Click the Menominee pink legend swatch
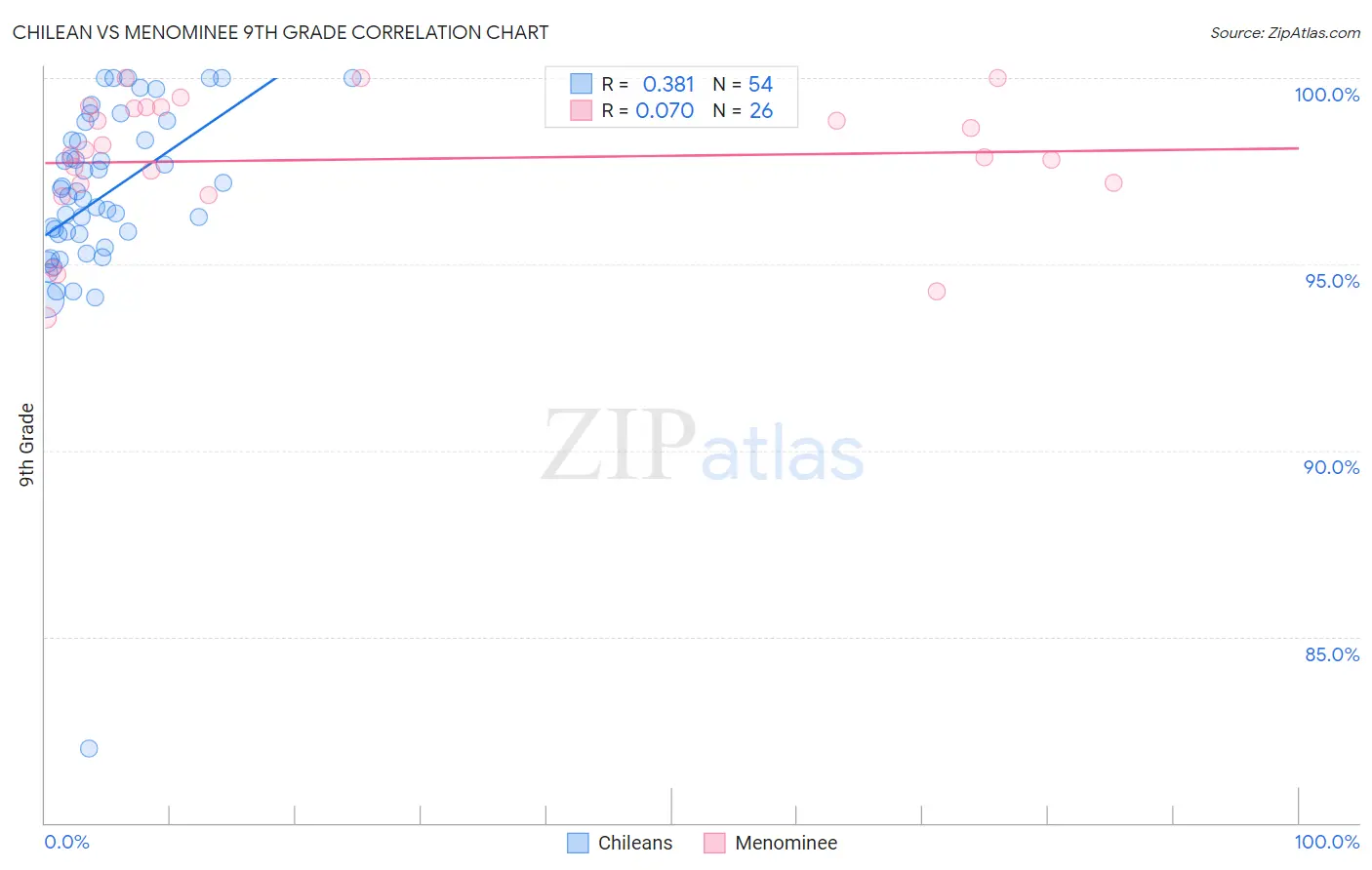This screenshot has height=870, width=1372. (714, 843)
